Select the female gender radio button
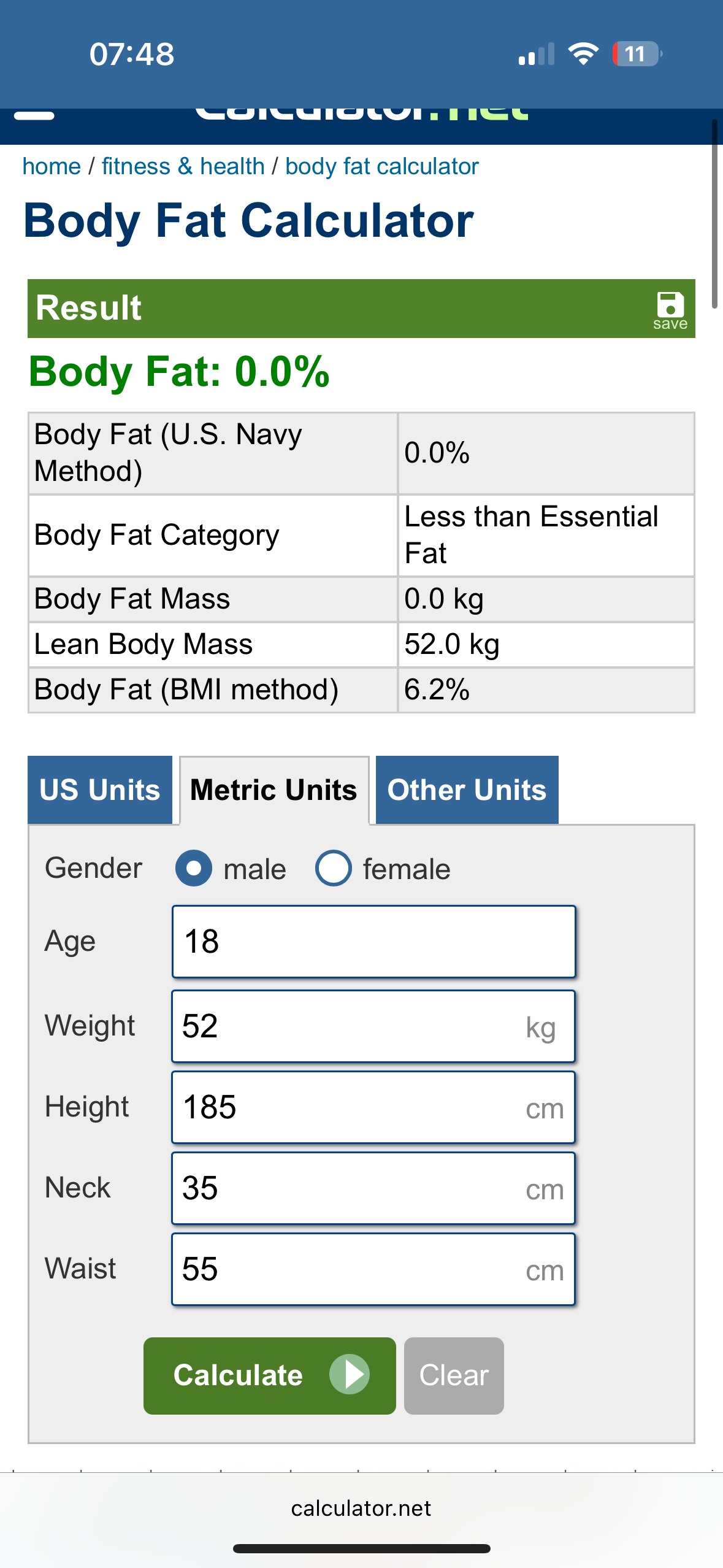The image size is (723, 1568). [334, 868]
